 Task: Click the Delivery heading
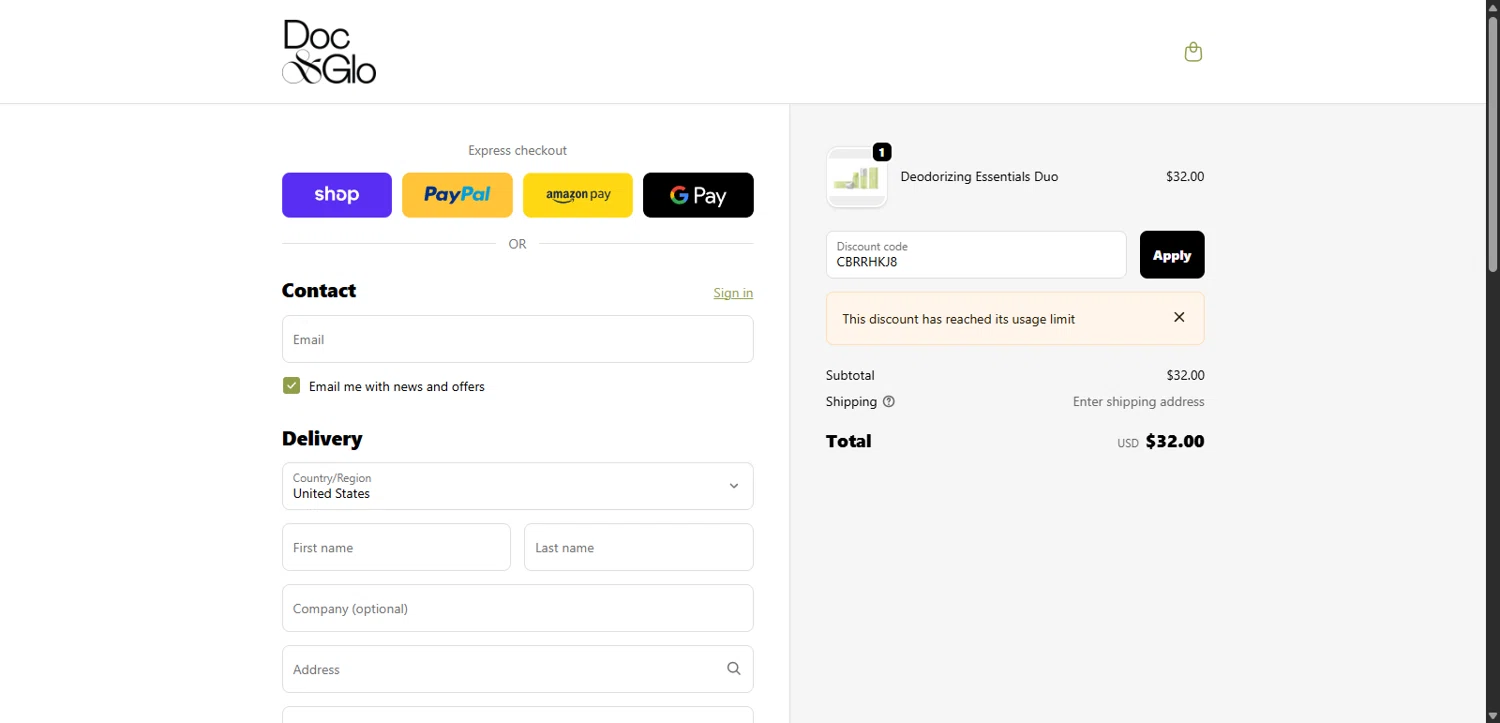point(322,439)
